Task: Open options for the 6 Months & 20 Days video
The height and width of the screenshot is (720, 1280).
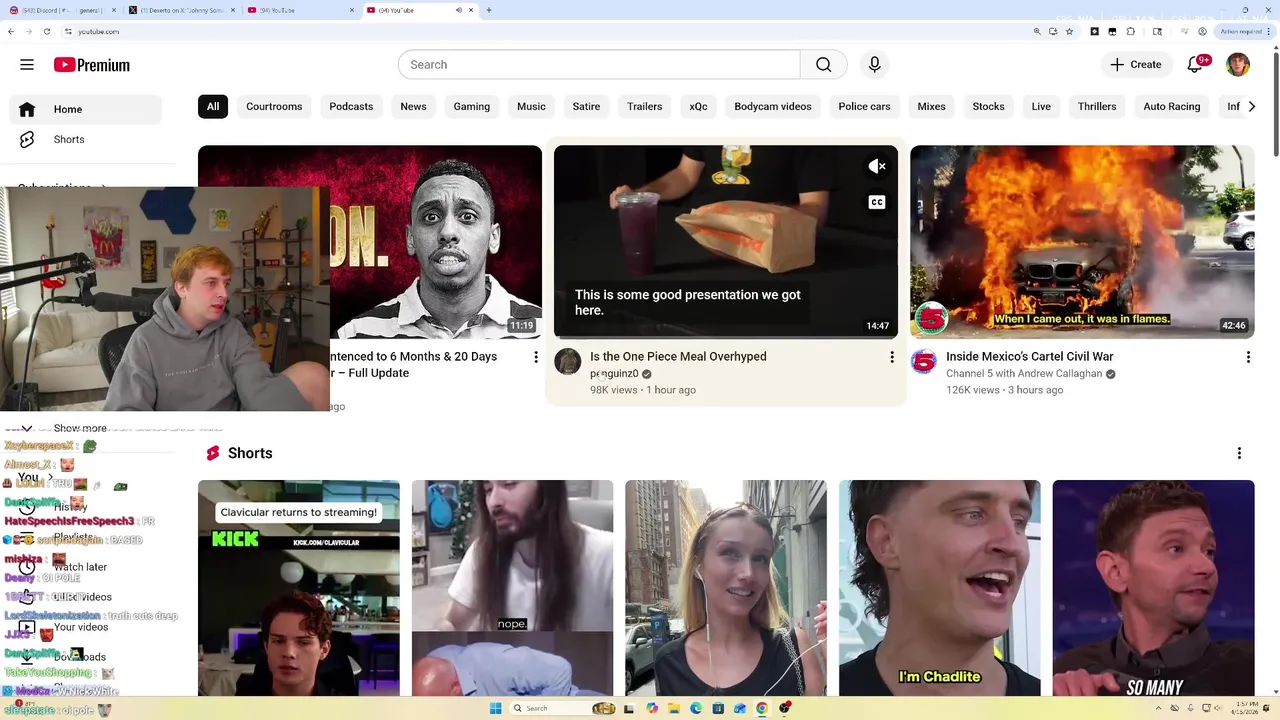Action: coord(536,357)
